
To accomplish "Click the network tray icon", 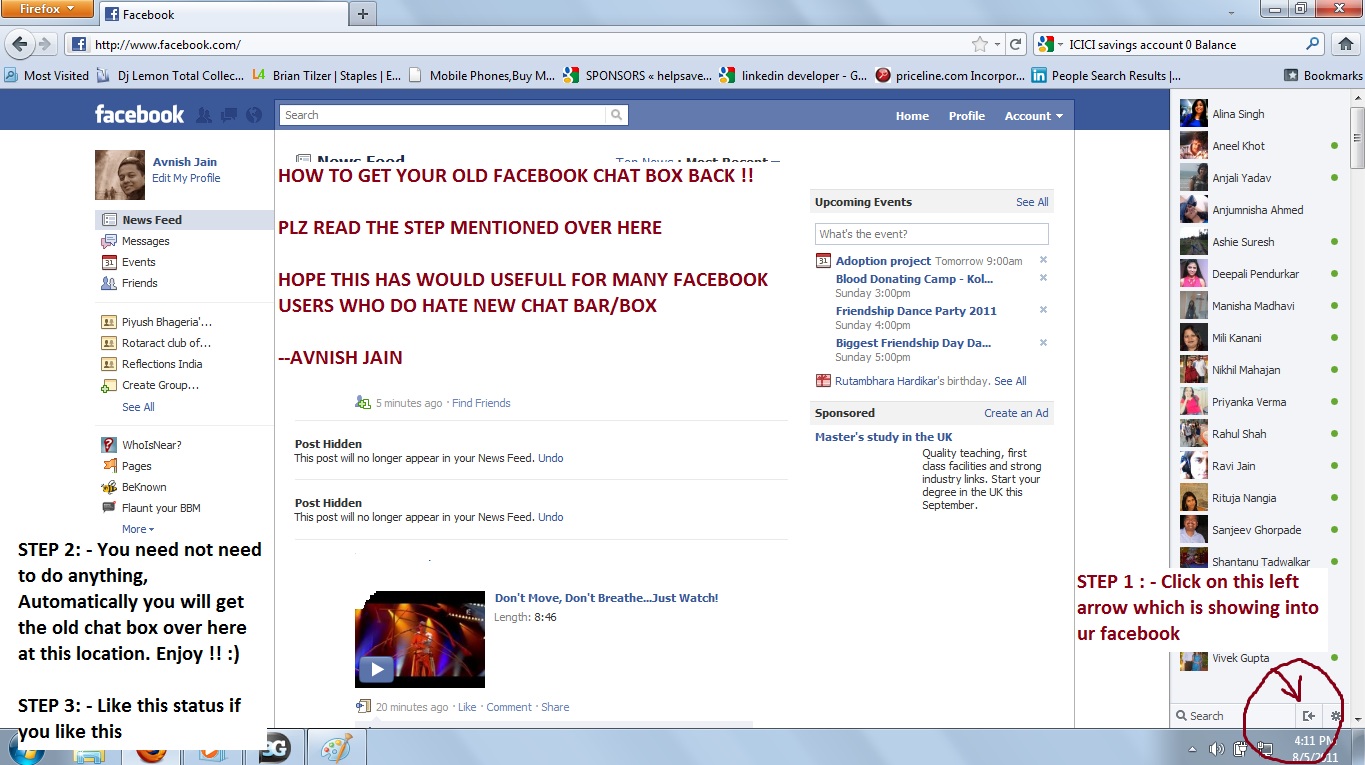I will (x=1265, y=748).
